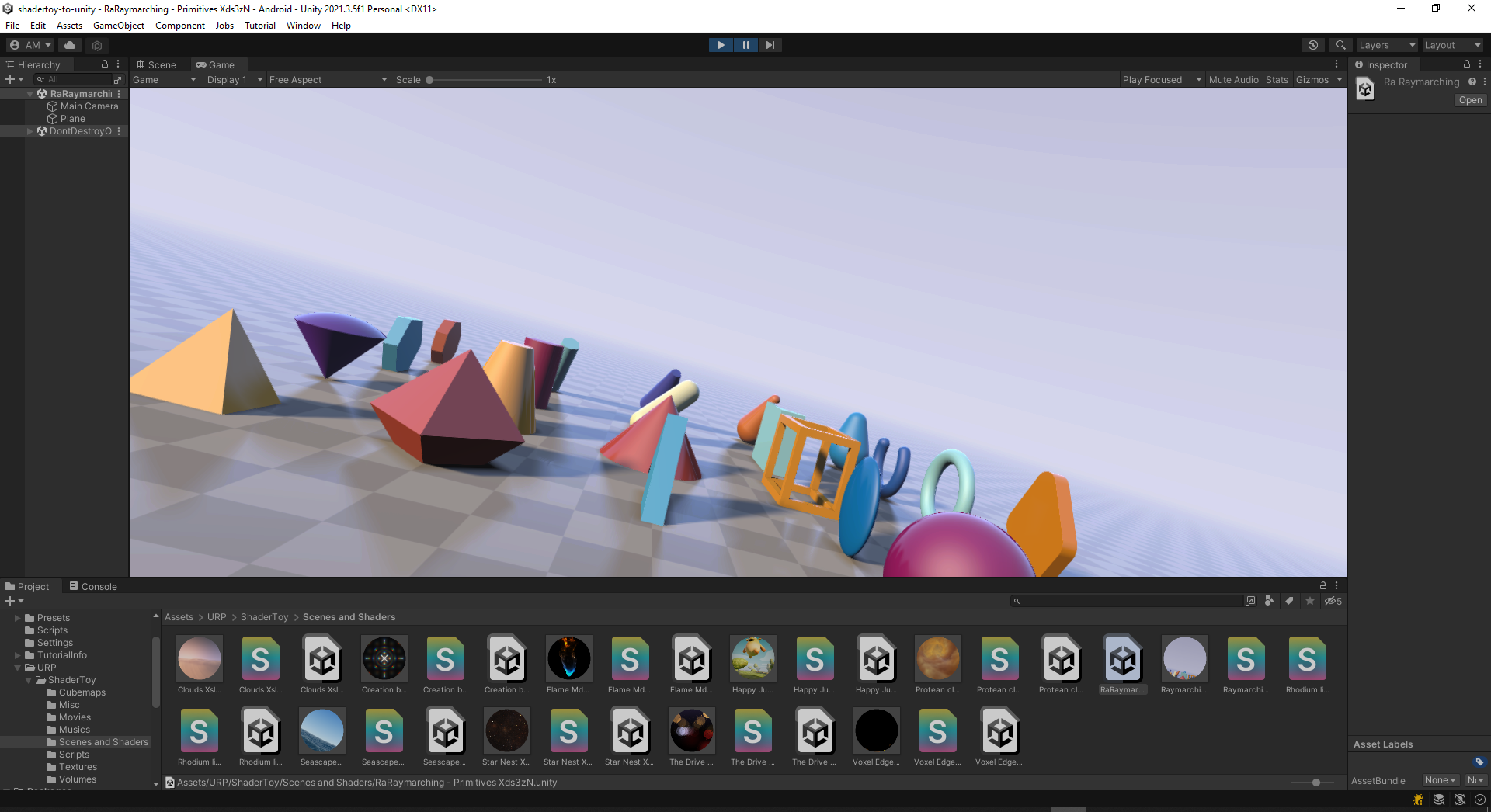This screenshot has height=812, width=1491.
Task: Toggle hidden packages visibility icon
Action: pyautogui.click(x=1333, y=601)
